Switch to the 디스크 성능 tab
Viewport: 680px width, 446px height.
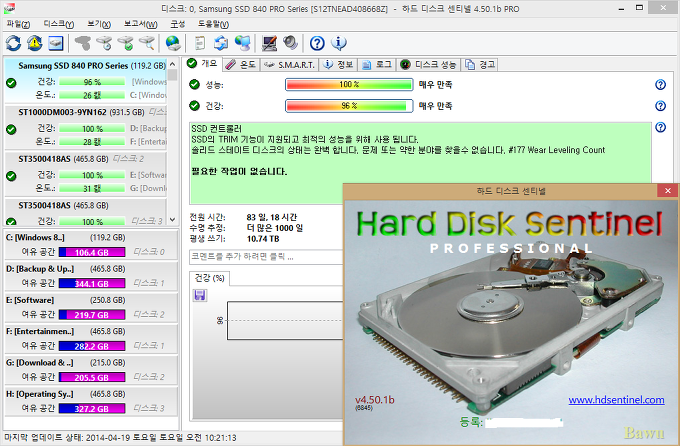click(x=428, y=65)
